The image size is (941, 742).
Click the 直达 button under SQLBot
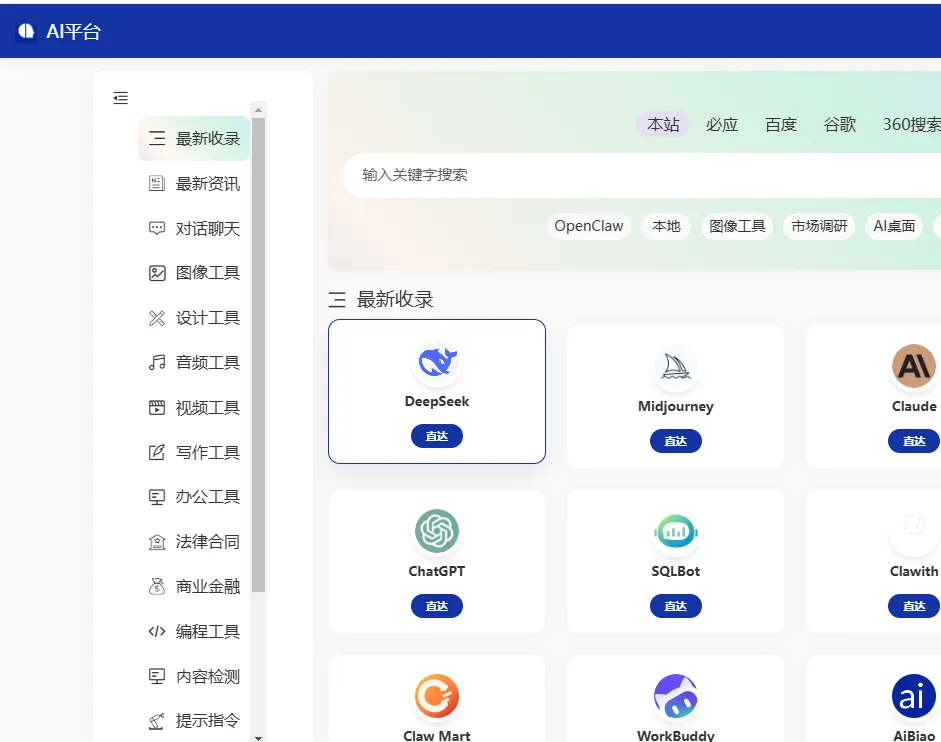(x=676, y=606)
